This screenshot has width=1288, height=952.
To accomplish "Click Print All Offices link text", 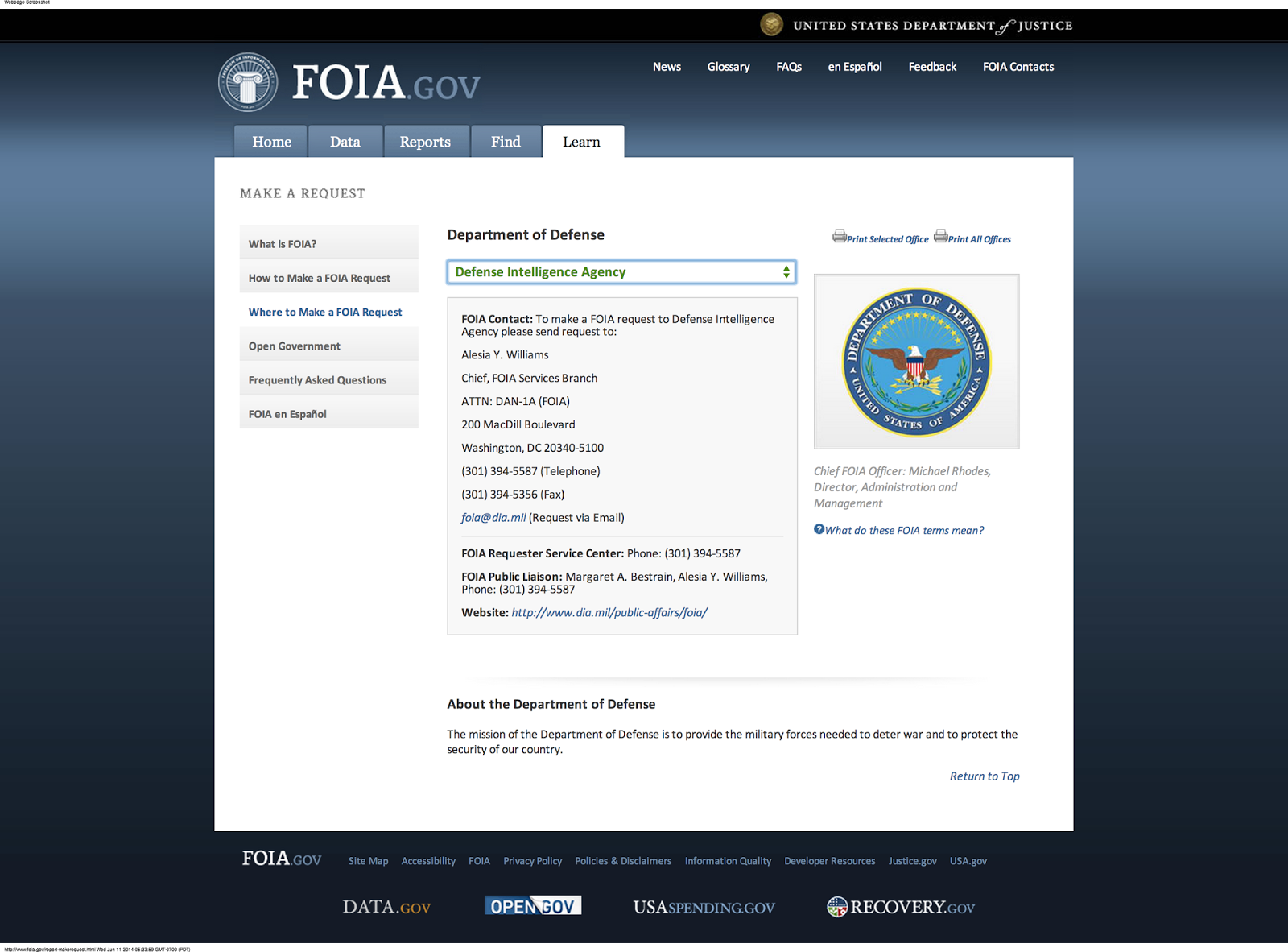I will [979, 239].
